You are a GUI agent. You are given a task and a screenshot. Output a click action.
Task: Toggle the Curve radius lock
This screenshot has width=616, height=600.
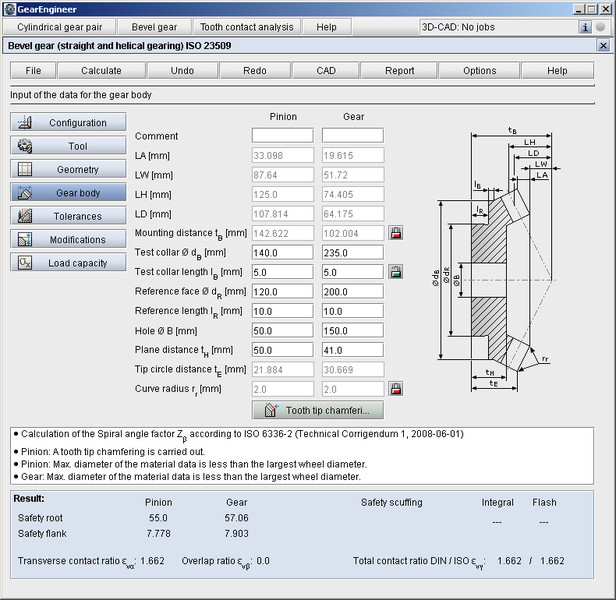pos(396,389)
